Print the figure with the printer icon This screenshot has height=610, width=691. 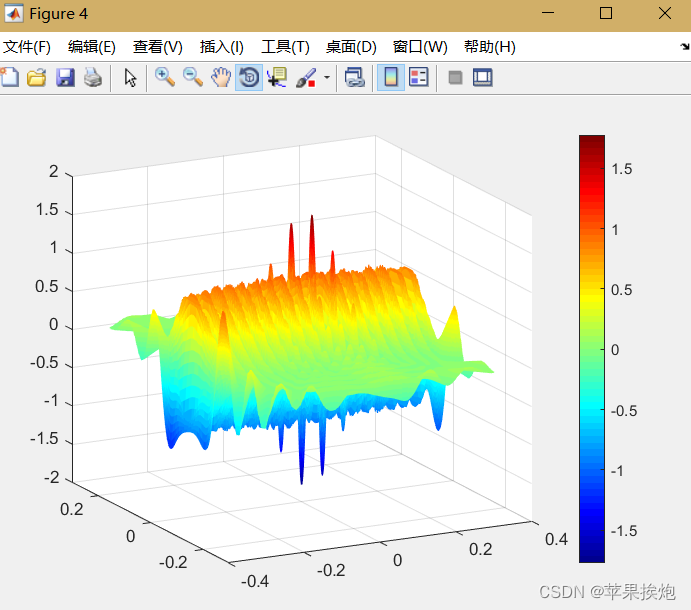coord(93,78)
